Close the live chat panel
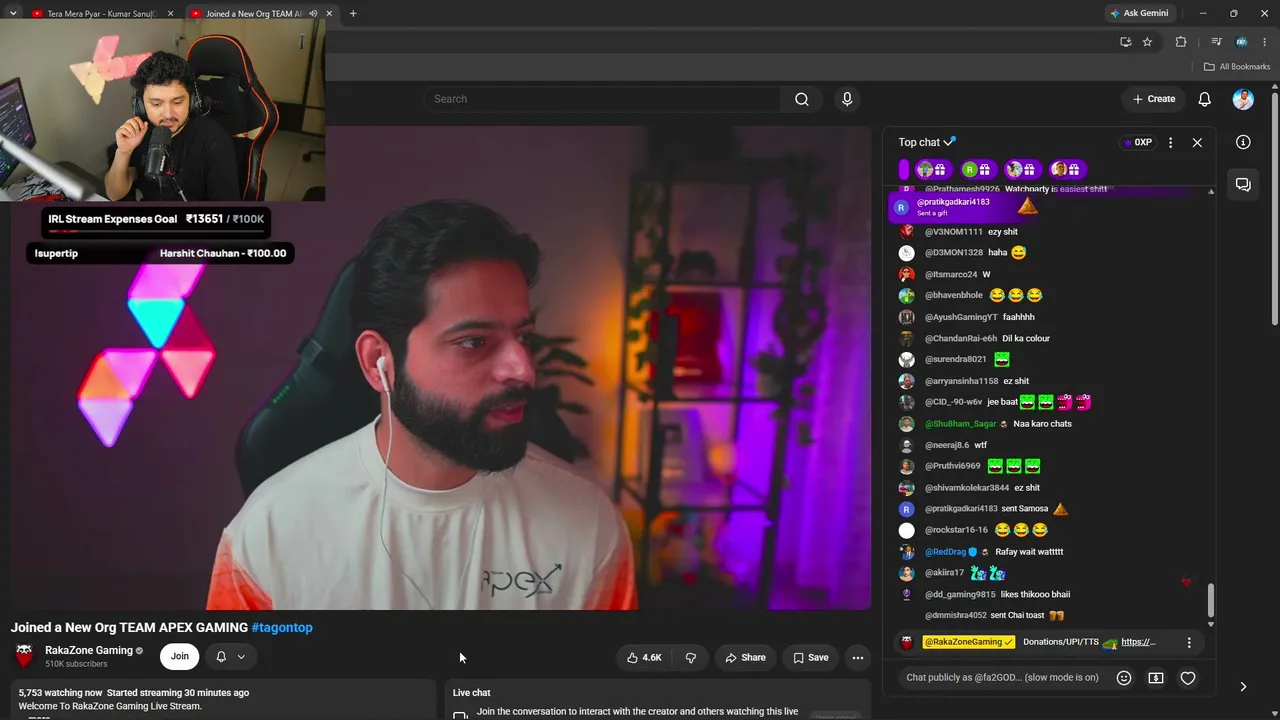The height and width of the screenshot is (720, 1280). coord(1197,142)
